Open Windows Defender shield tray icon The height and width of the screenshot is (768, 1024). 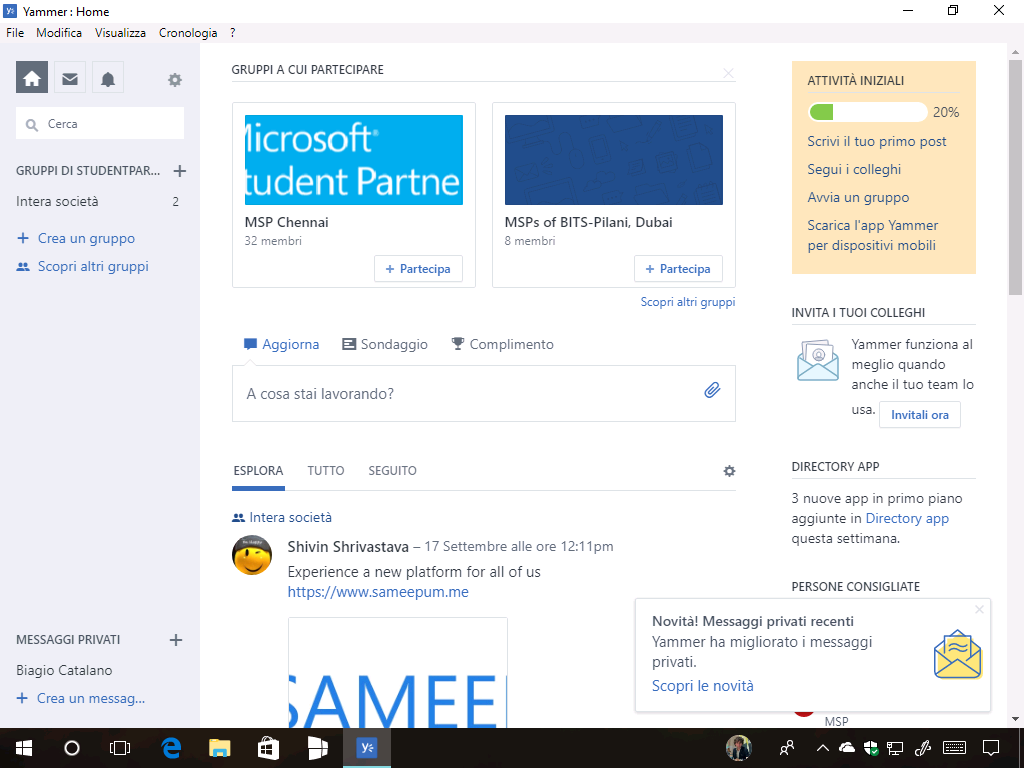871,748
